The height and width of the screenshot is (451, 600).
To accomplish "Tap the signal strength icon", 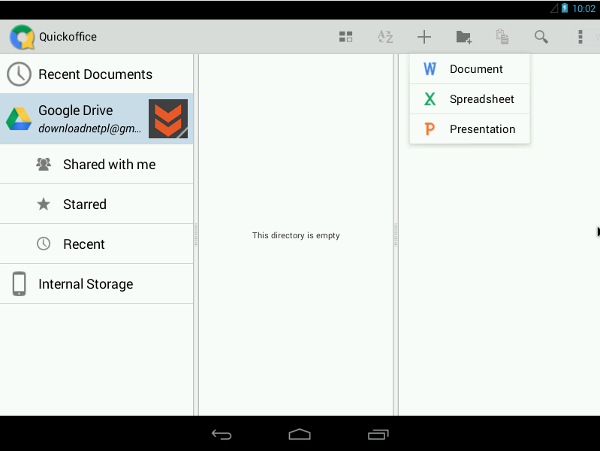I will (554, 8).
